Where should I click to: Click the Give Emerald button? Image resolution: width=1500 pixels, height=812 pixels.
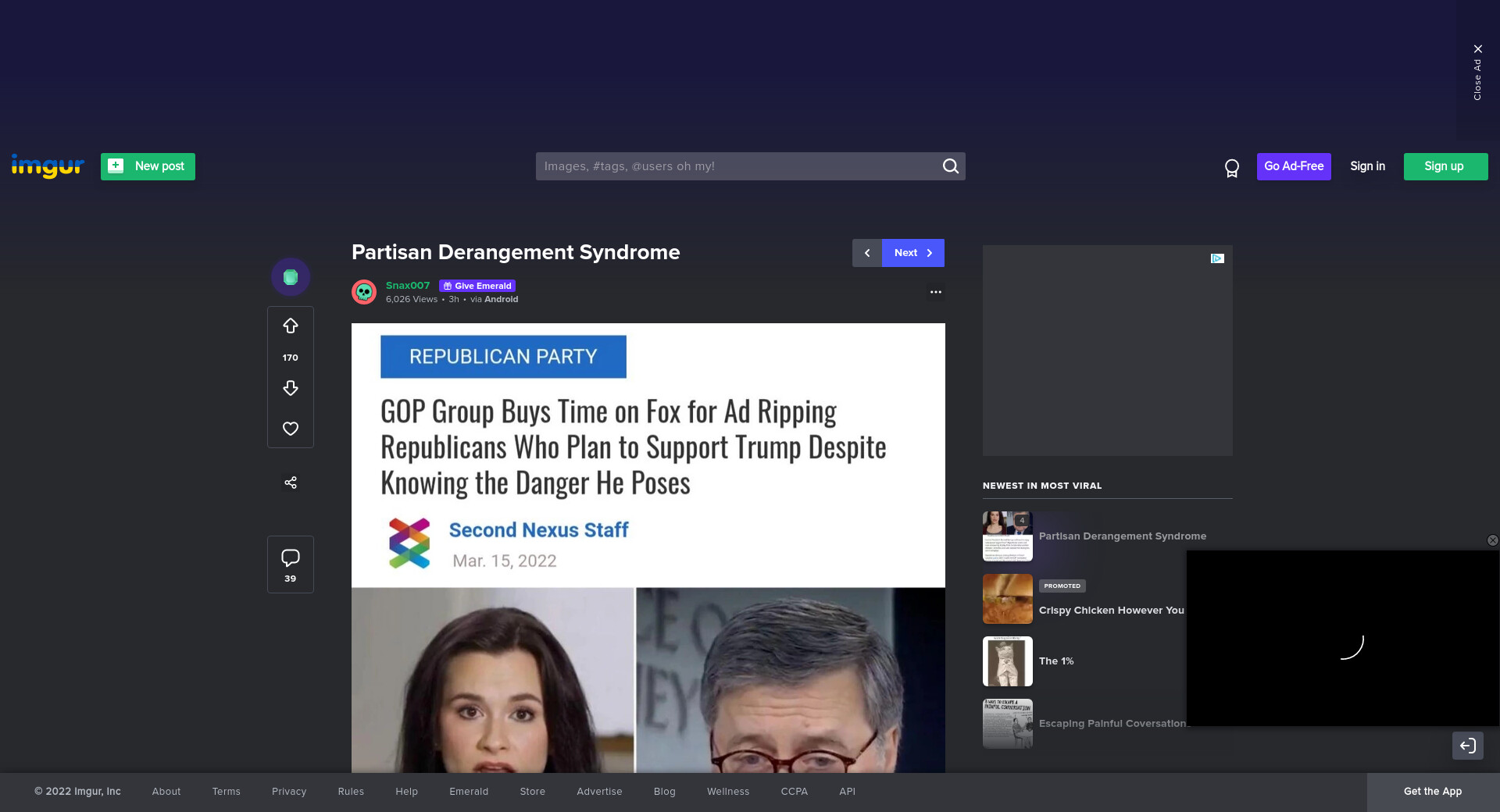click(477, 286)
